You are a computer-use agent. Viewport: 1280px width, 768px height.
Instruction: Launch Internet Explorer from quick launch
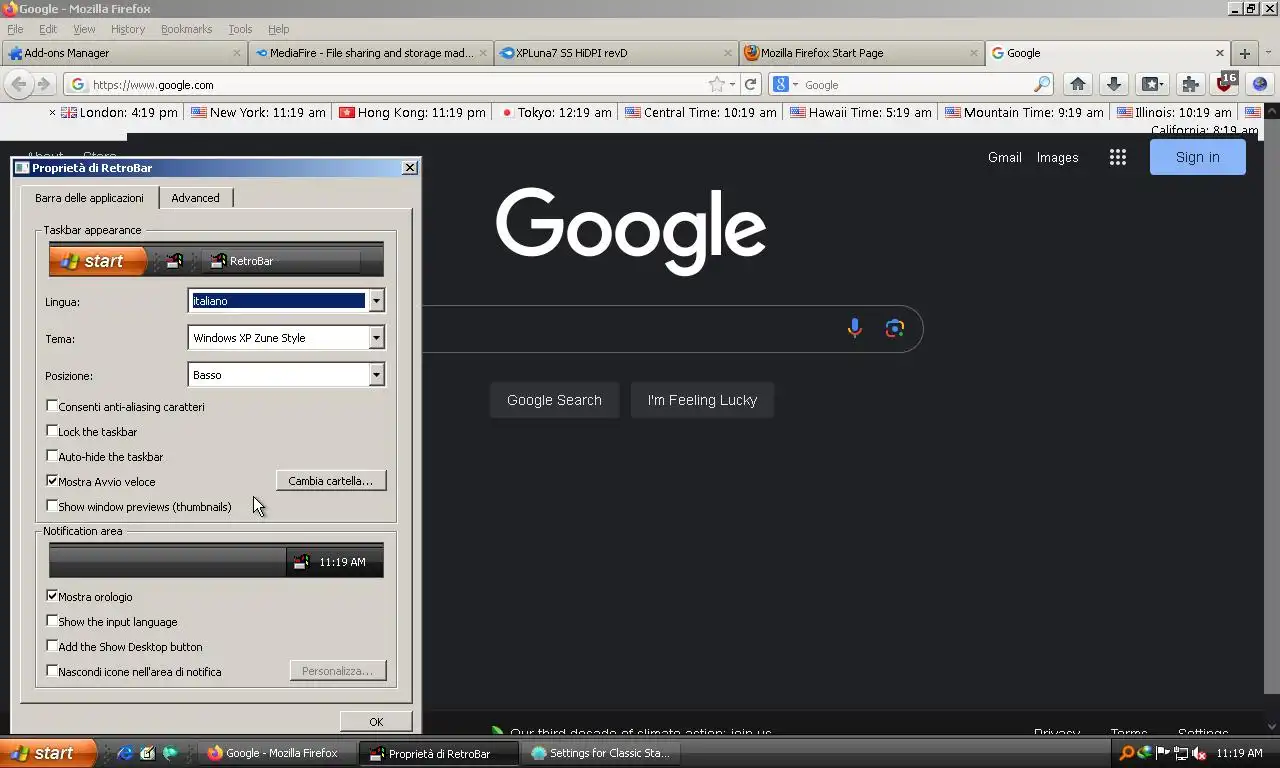126,753
